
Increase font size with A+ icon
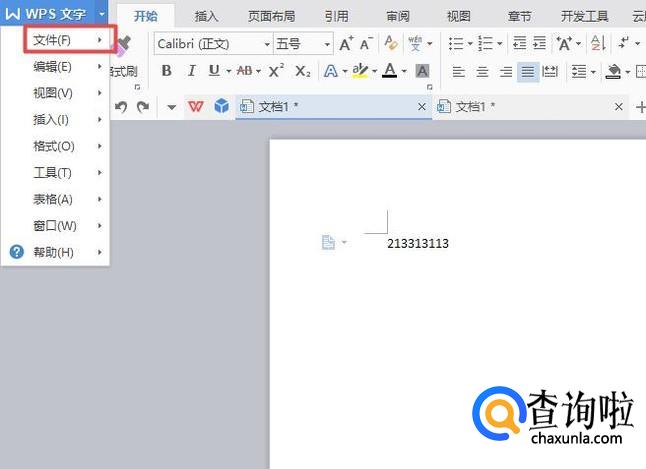pos(346,43)
